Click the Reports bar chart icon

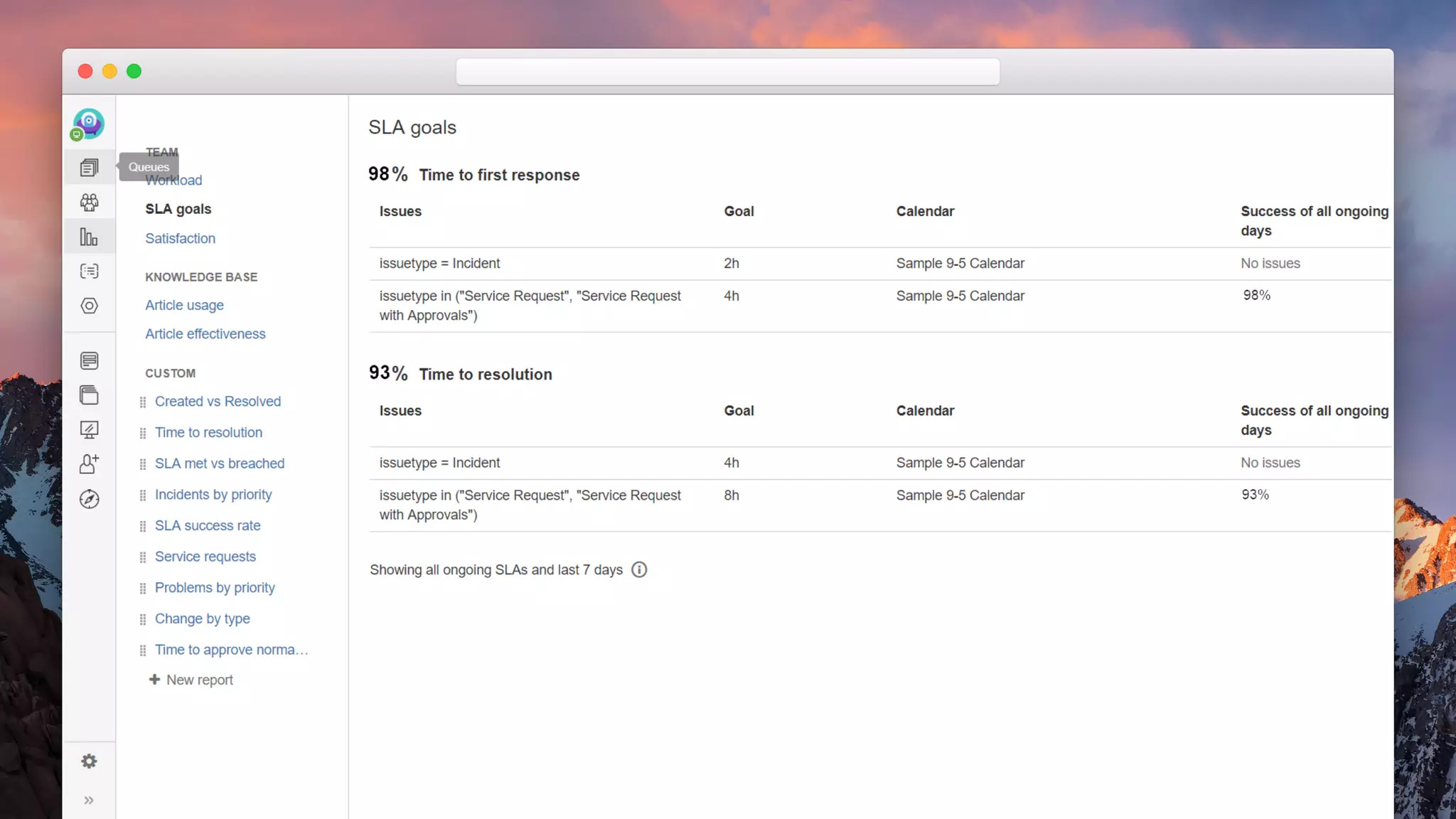(89, 237)
